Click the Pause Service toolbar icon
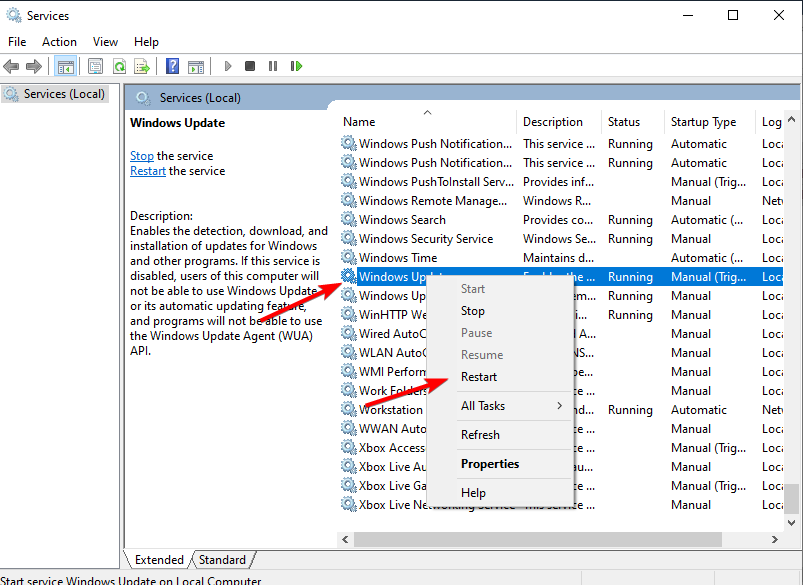The image size is (803, 585). (x=273, y=66)
